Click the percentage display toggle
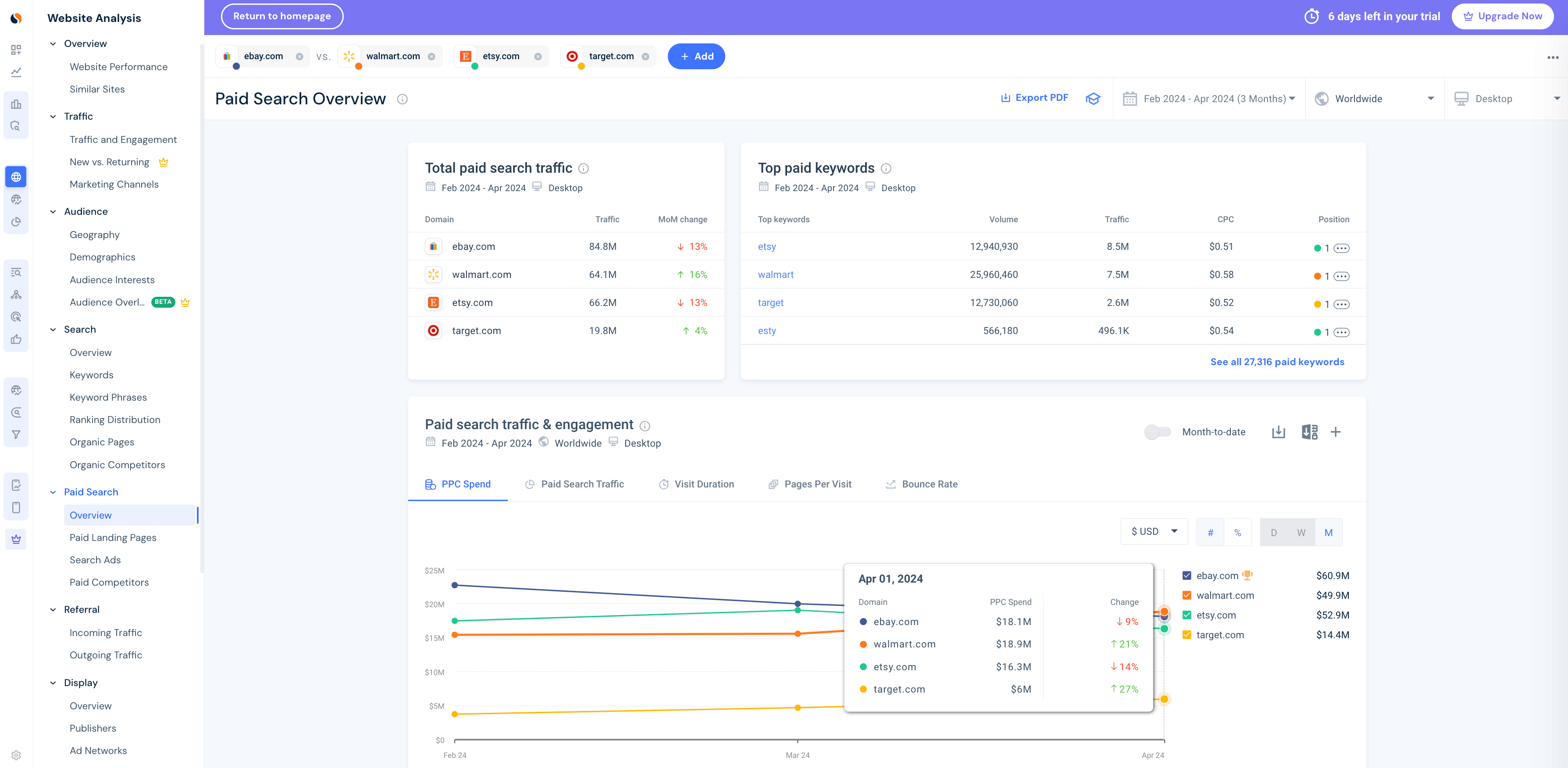Image resolution: width=1568 pixels, height=768 pixels. [x=1237, y=532]
